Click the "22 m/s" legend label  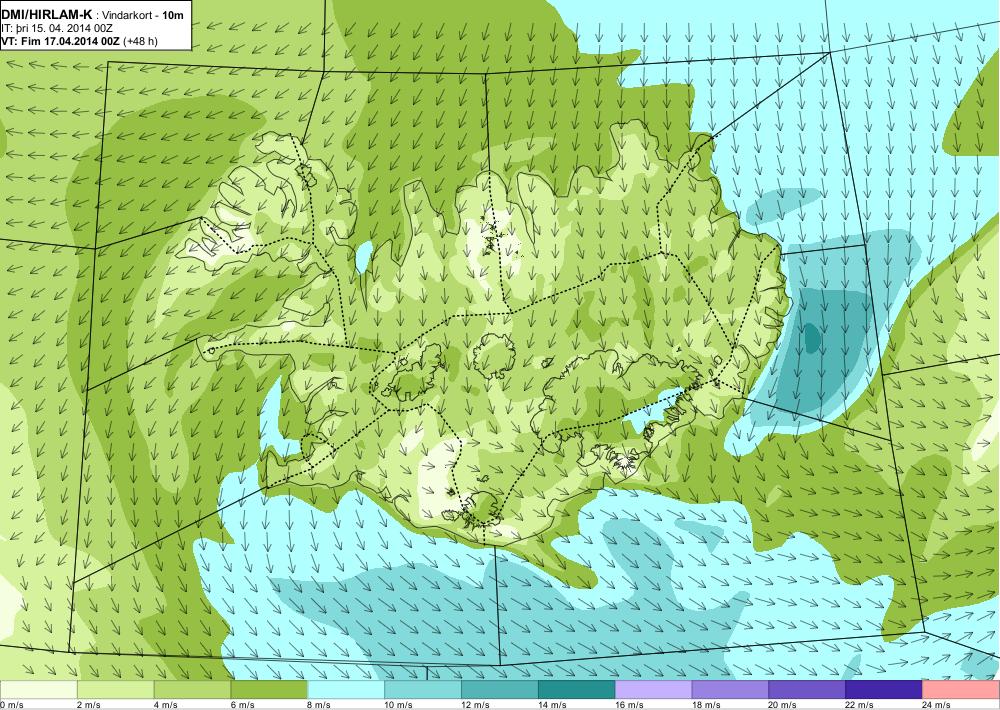[x=860, y=705]
